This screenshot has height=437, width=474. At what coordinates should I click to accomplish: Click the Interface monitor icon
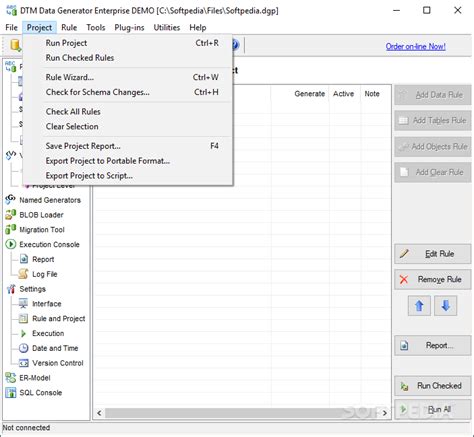click(23, 304)
